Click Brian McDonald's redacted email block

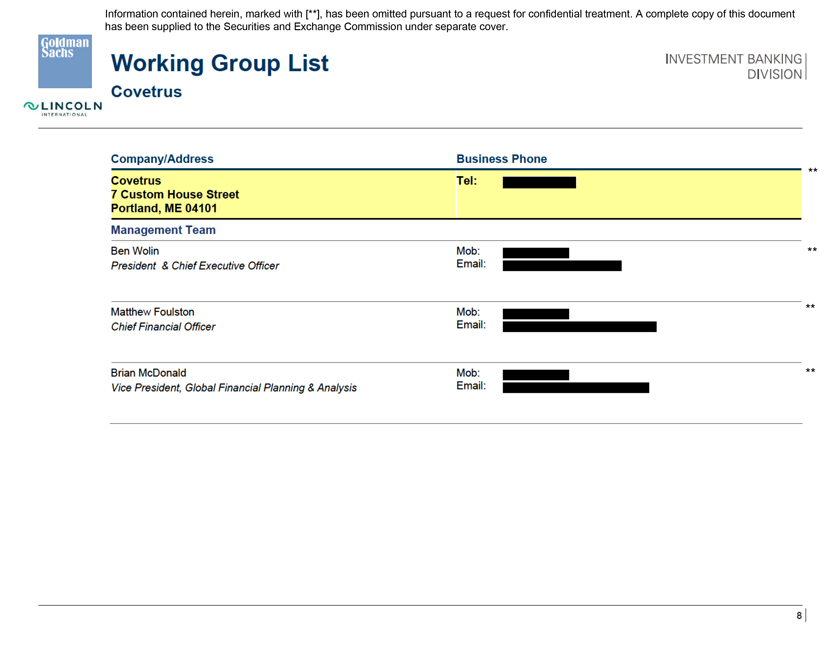click(575, 388)
